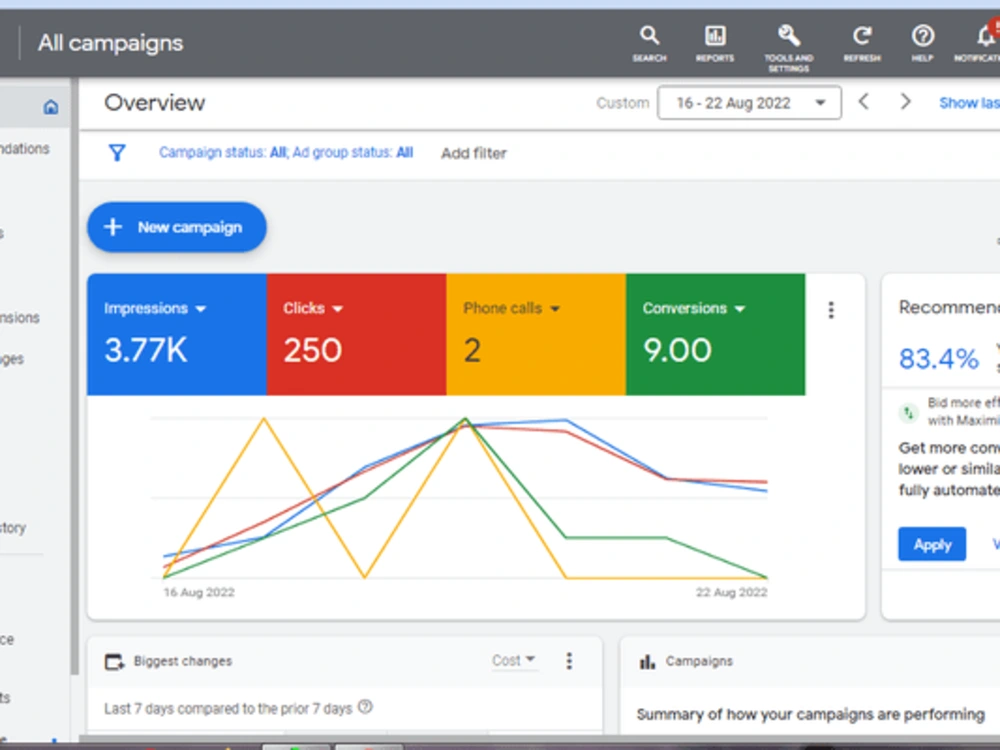Open the Cost dropdown in Biggest changes
This screenshot has height=750, width=1000.
(513, 661)
